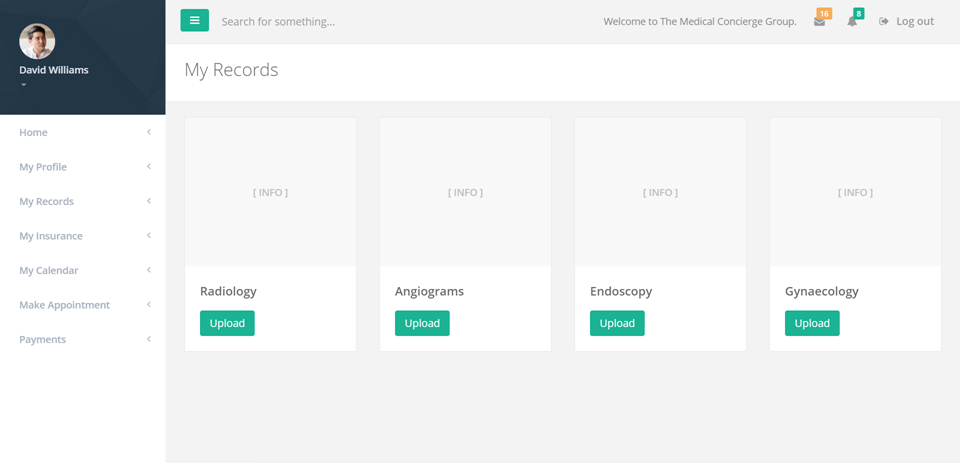Click the Angiograms card info placeholder

465,192
